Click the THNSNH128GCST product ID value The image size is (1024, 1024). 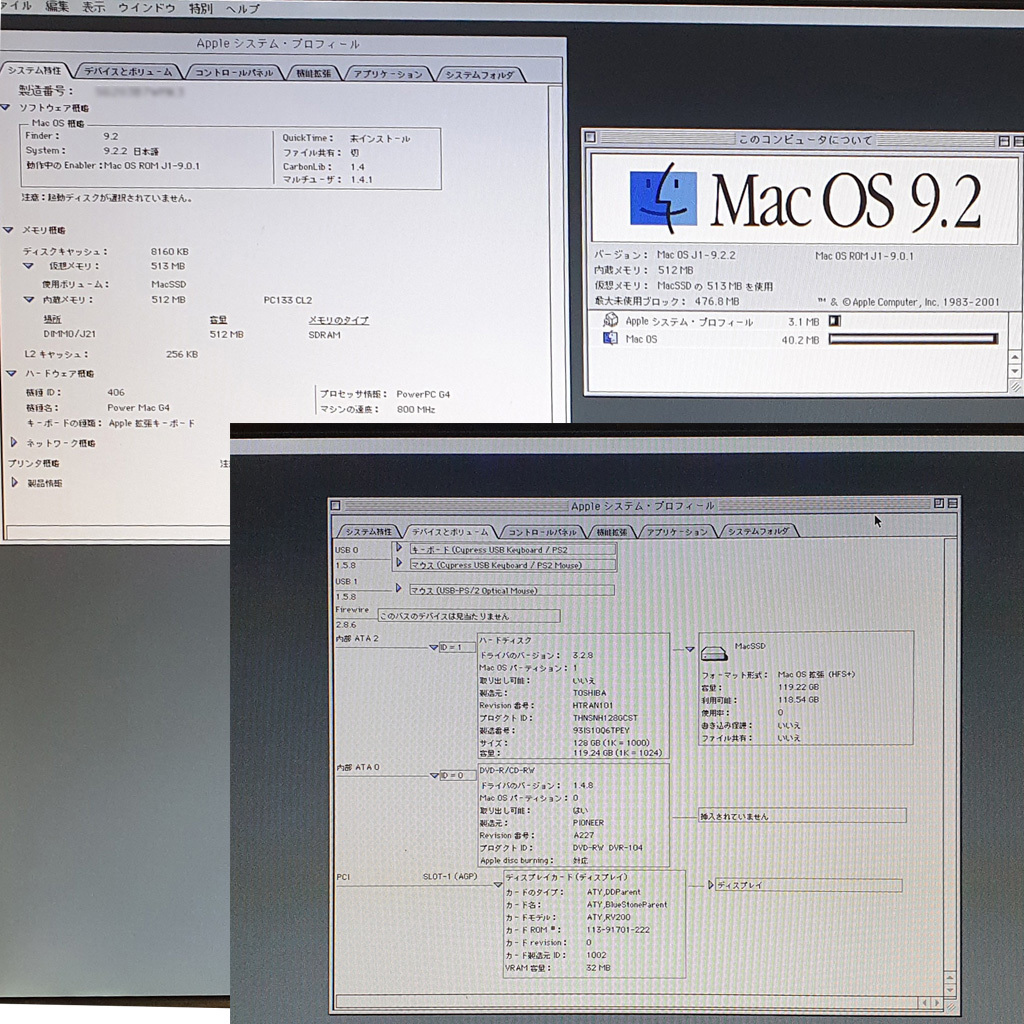(605, 717)
